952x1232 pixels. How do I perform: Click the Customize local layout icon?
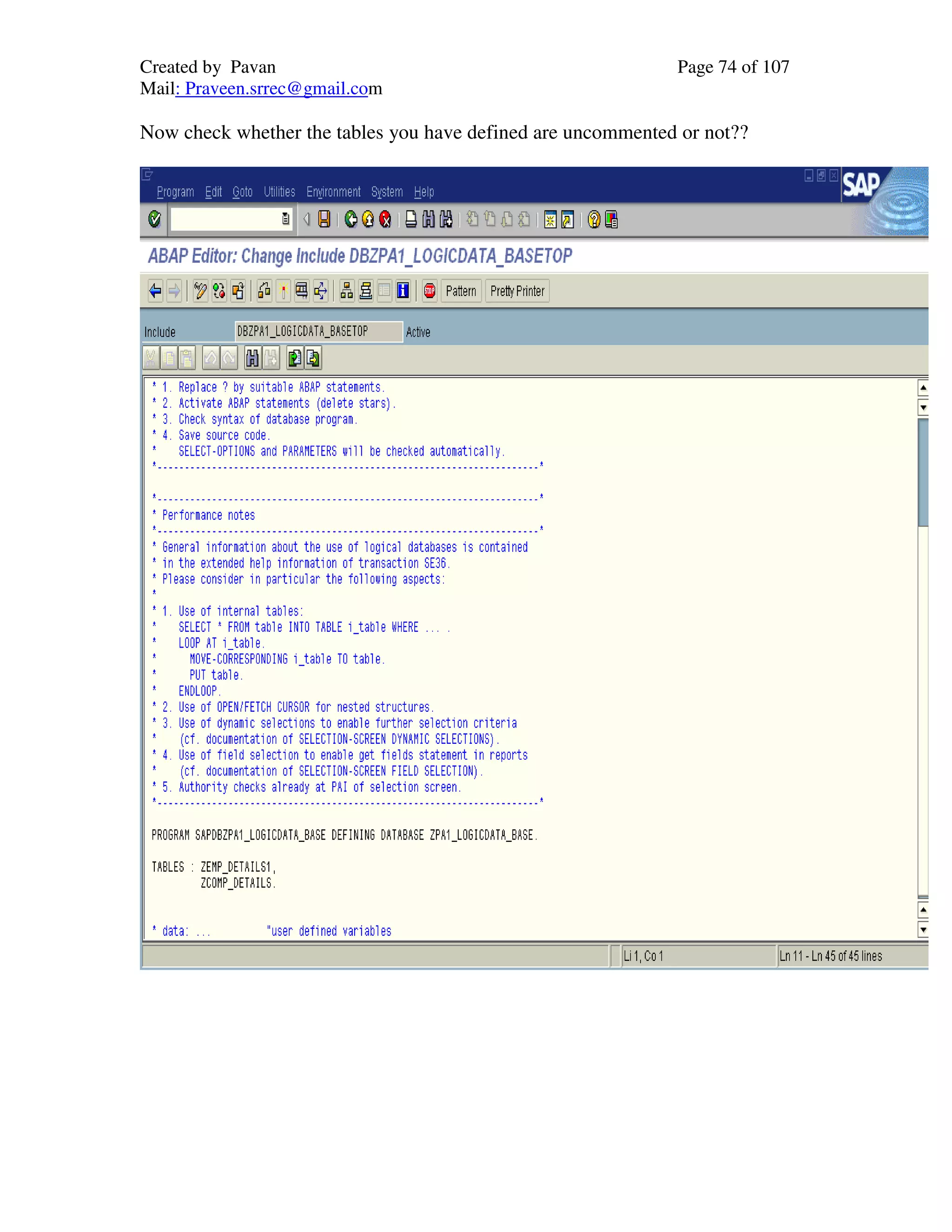tap(611, 219)
